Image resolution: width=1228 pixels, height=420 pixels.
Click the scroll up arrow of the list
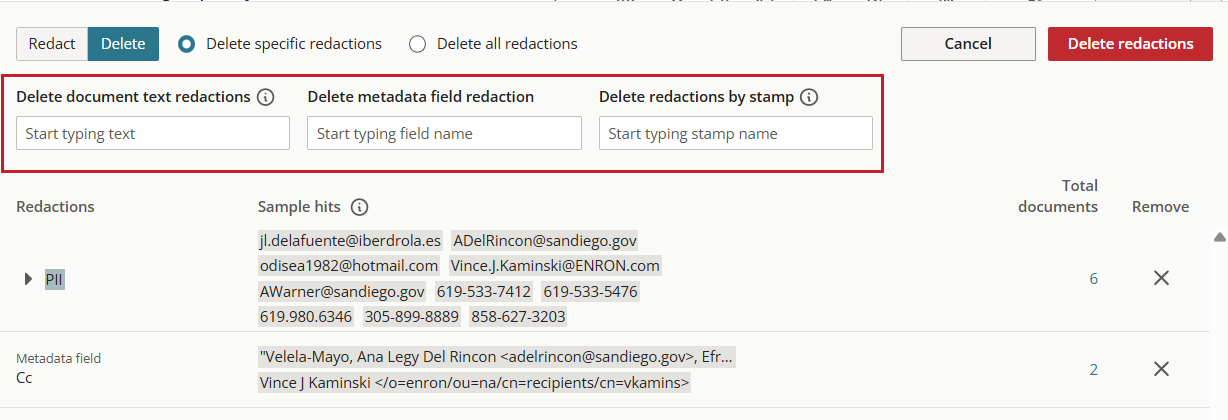point(1219,237)
